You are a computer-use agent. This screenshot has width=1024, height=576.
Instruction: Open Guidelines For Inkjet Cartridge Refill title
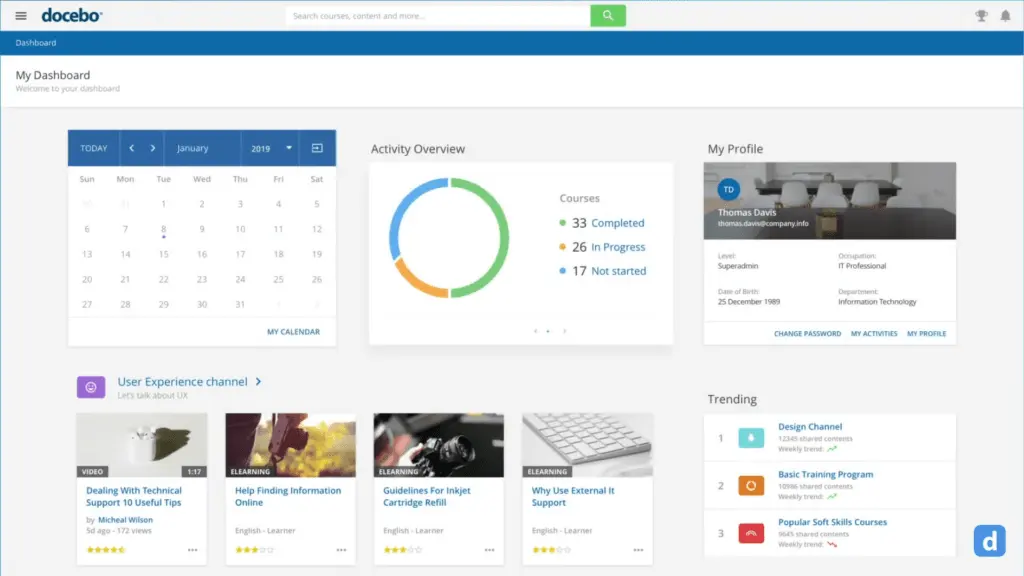pyautogui.click(x=426, y=496)
